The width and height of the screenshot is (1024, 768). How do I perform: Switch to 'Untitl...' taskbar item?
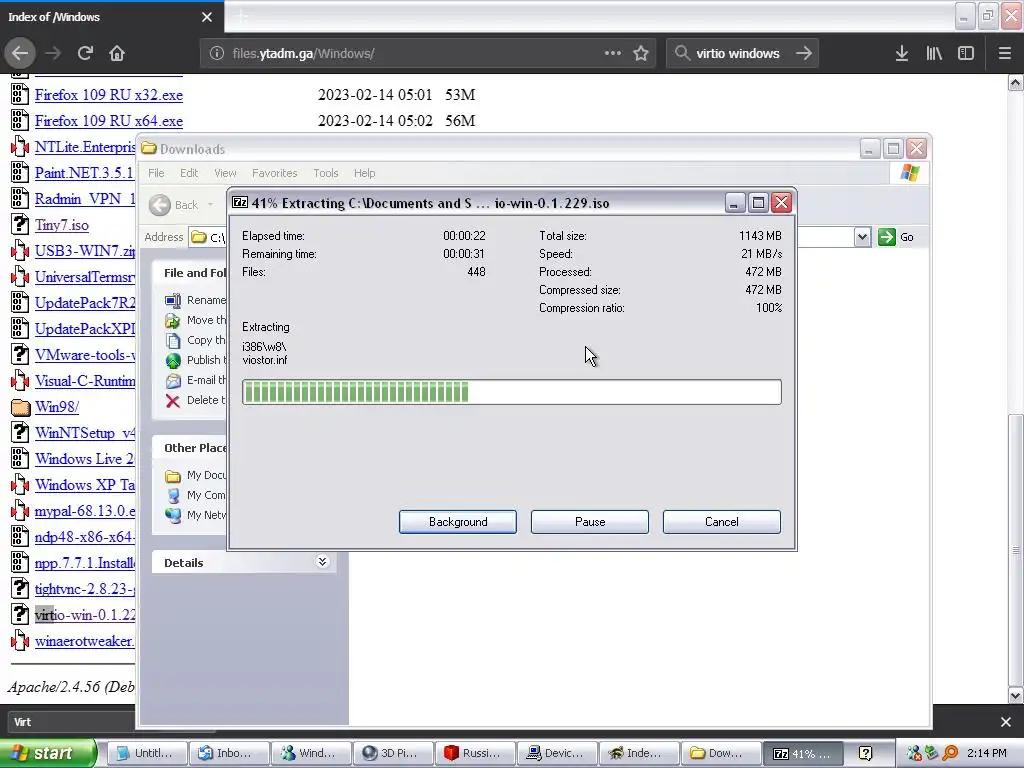pyautogui.click(x=147, y=753)
